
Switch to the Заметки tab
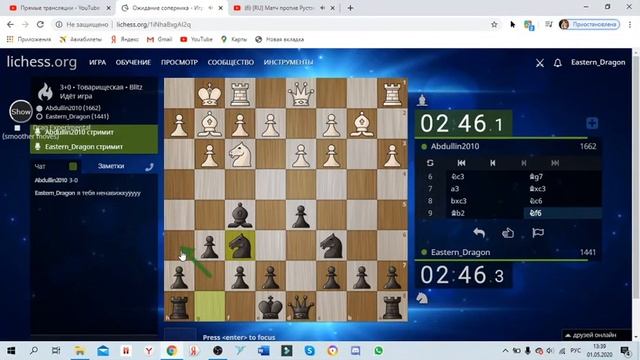(111, 166)
